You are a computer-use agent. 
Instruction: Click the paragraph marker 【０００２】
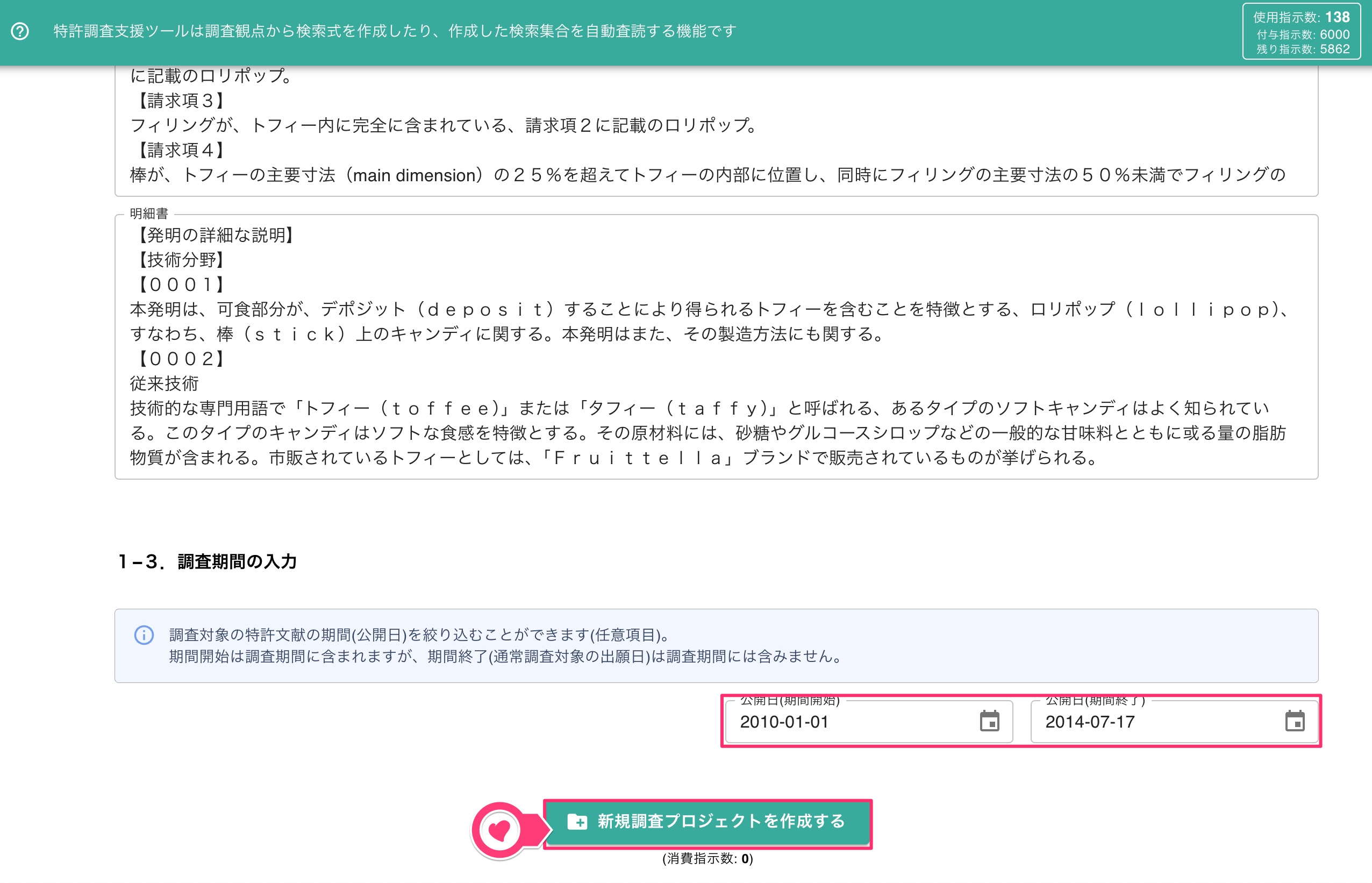[181, 359]
